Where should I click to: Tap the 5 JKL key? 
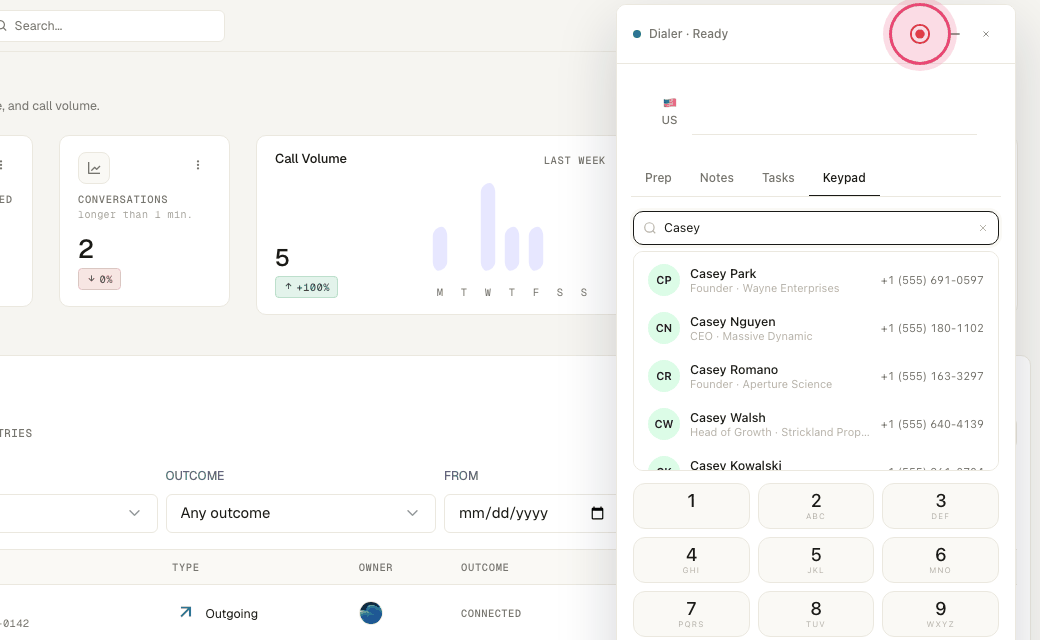click(816, 560)
